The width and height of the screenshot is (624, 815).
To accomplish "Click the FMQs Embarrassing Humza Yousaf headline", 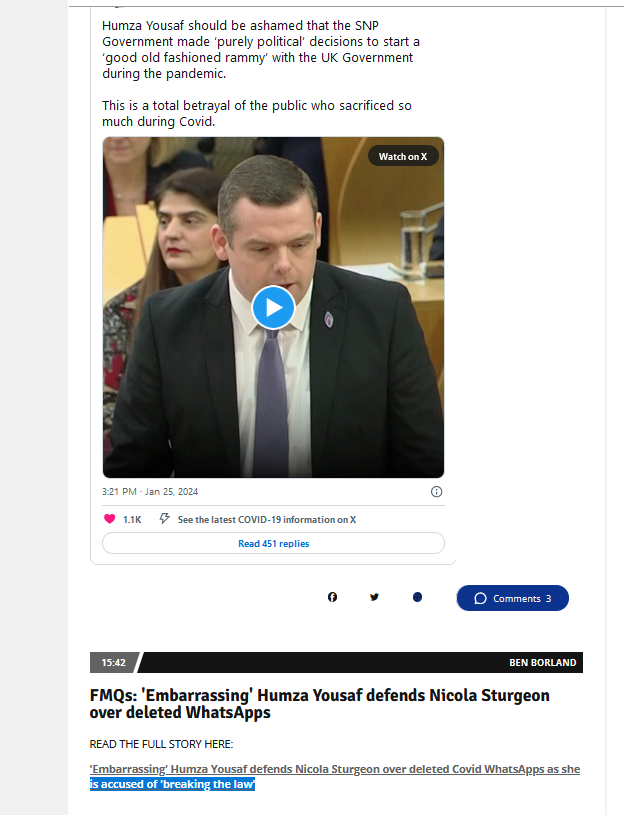I will [320, 704].
